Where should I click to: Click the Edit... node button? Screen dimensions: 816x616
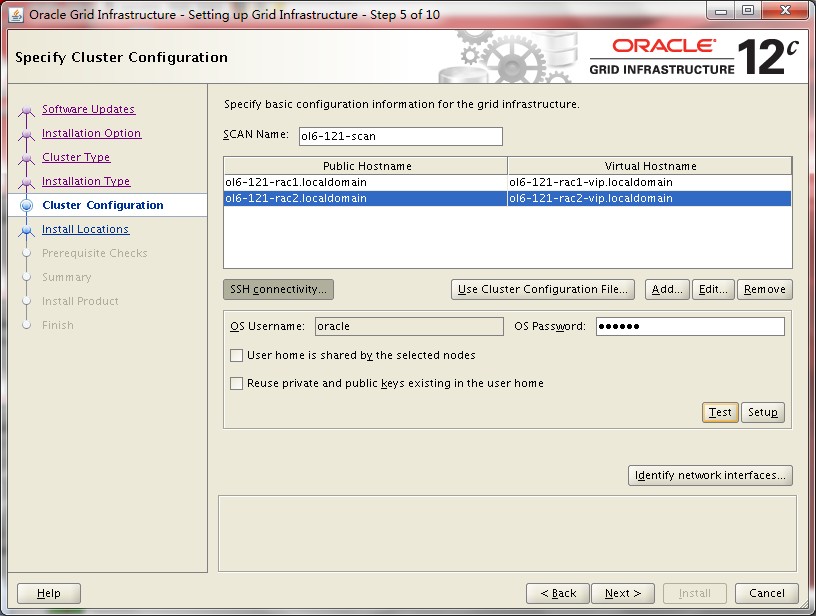(713, 289)
